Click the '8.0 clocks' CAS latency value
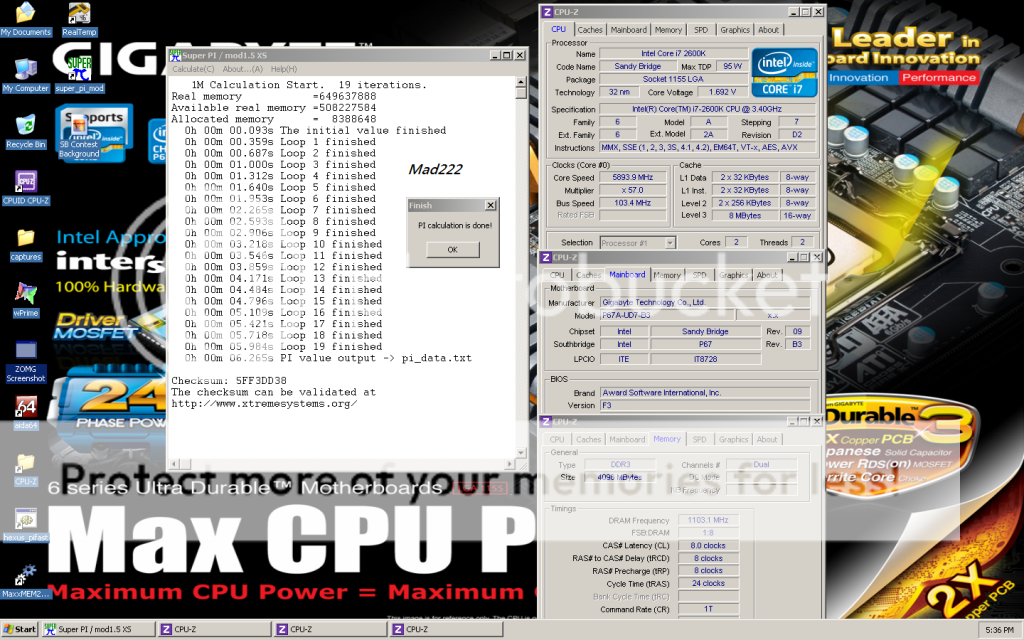Viewport: 1024px width, 640px height. pyautogui.click(x=708, y=546)
